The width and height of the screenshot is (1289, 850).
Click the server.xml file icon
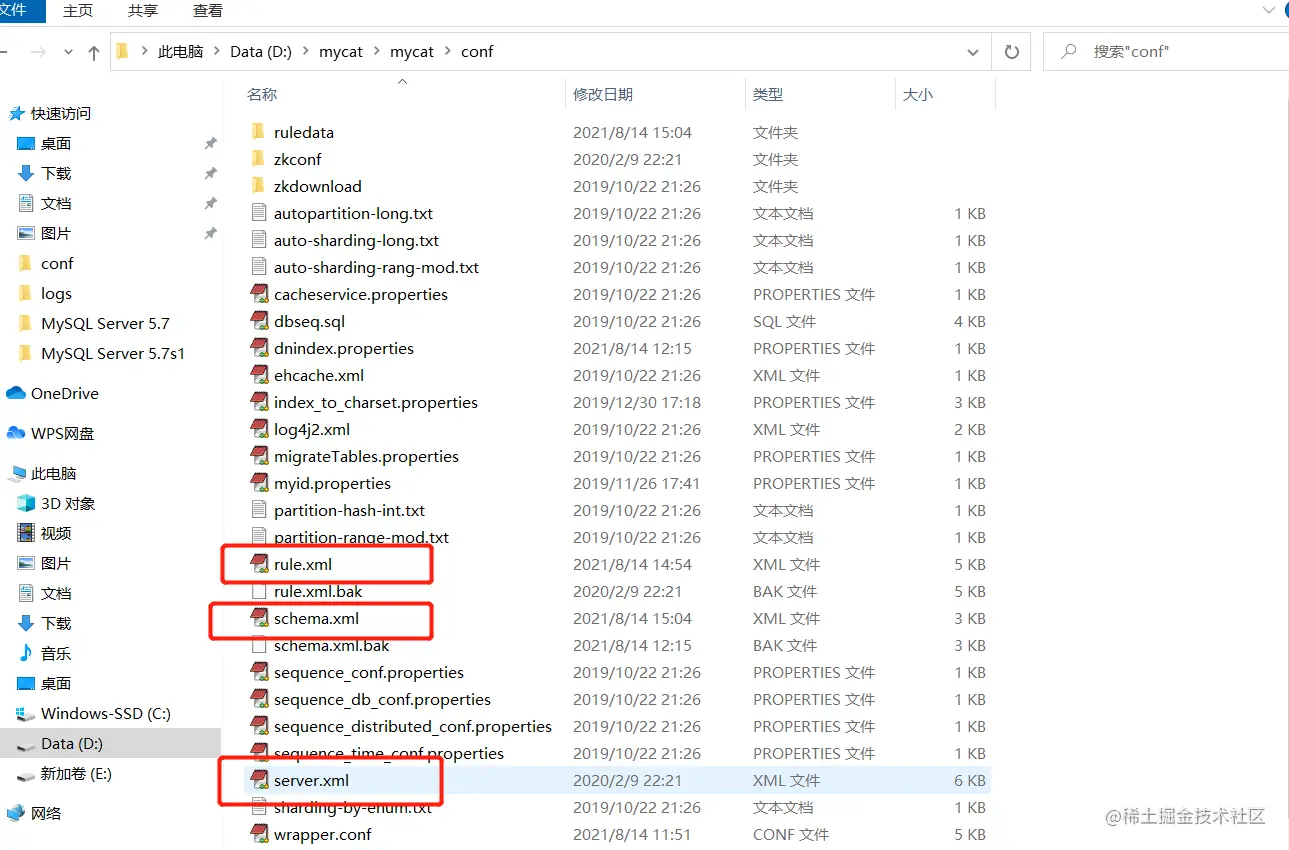(x=259, y=780)
